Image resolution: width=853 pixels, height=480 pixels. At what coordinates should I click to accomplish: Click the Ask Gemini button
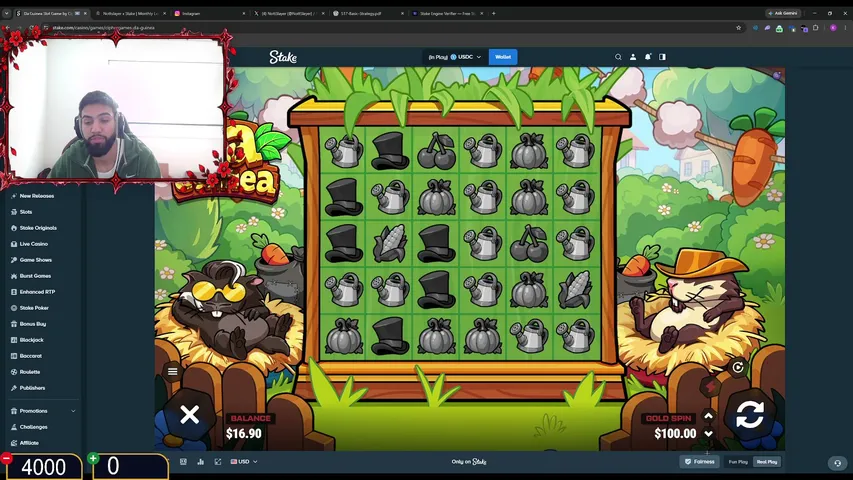[x=783, y=13]
